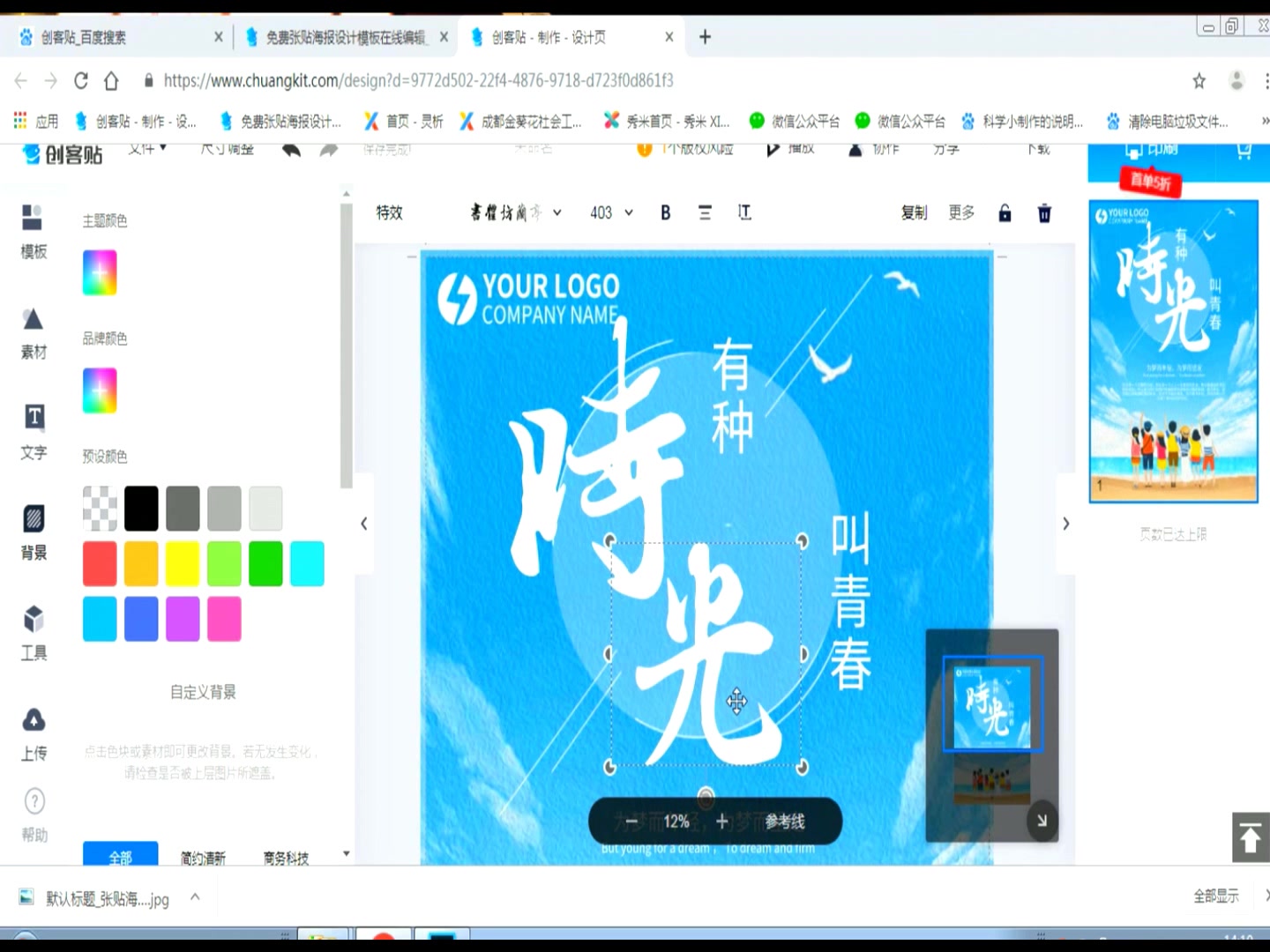Choose the transparent checkered swatch

coord(100,509)
